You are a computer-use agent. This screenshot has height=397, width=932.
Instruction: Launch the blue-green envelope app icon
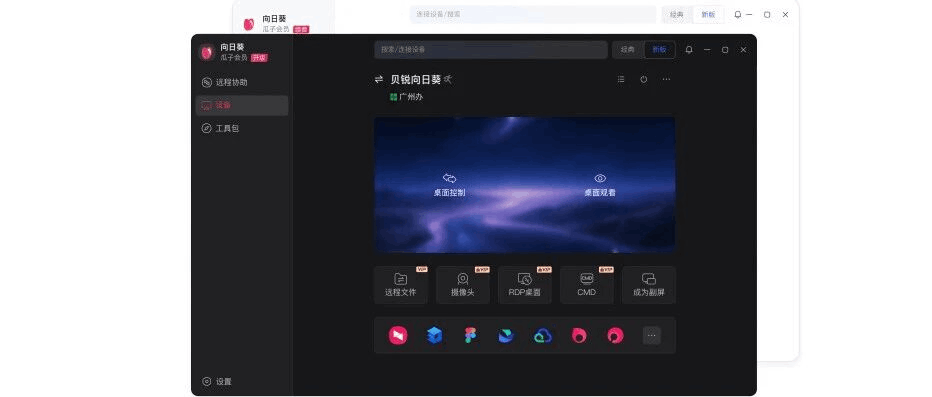click(506, 336)
